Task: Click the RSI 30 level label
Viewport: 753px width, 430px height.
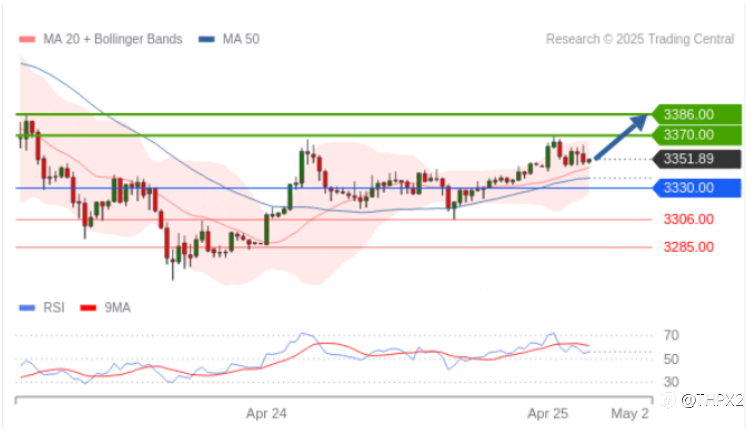Action: [671, 382]
